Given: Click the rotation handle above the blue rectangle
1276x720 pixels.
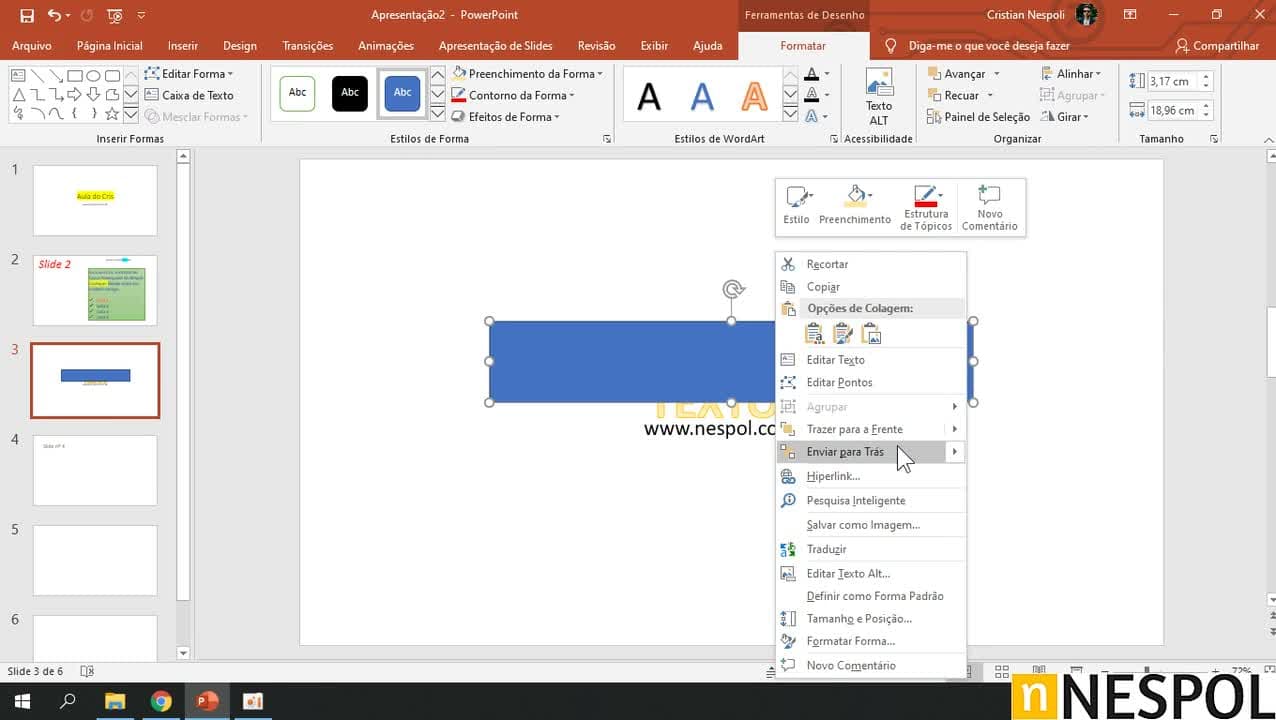Looking at the screenshot, I should coord(732,290).
